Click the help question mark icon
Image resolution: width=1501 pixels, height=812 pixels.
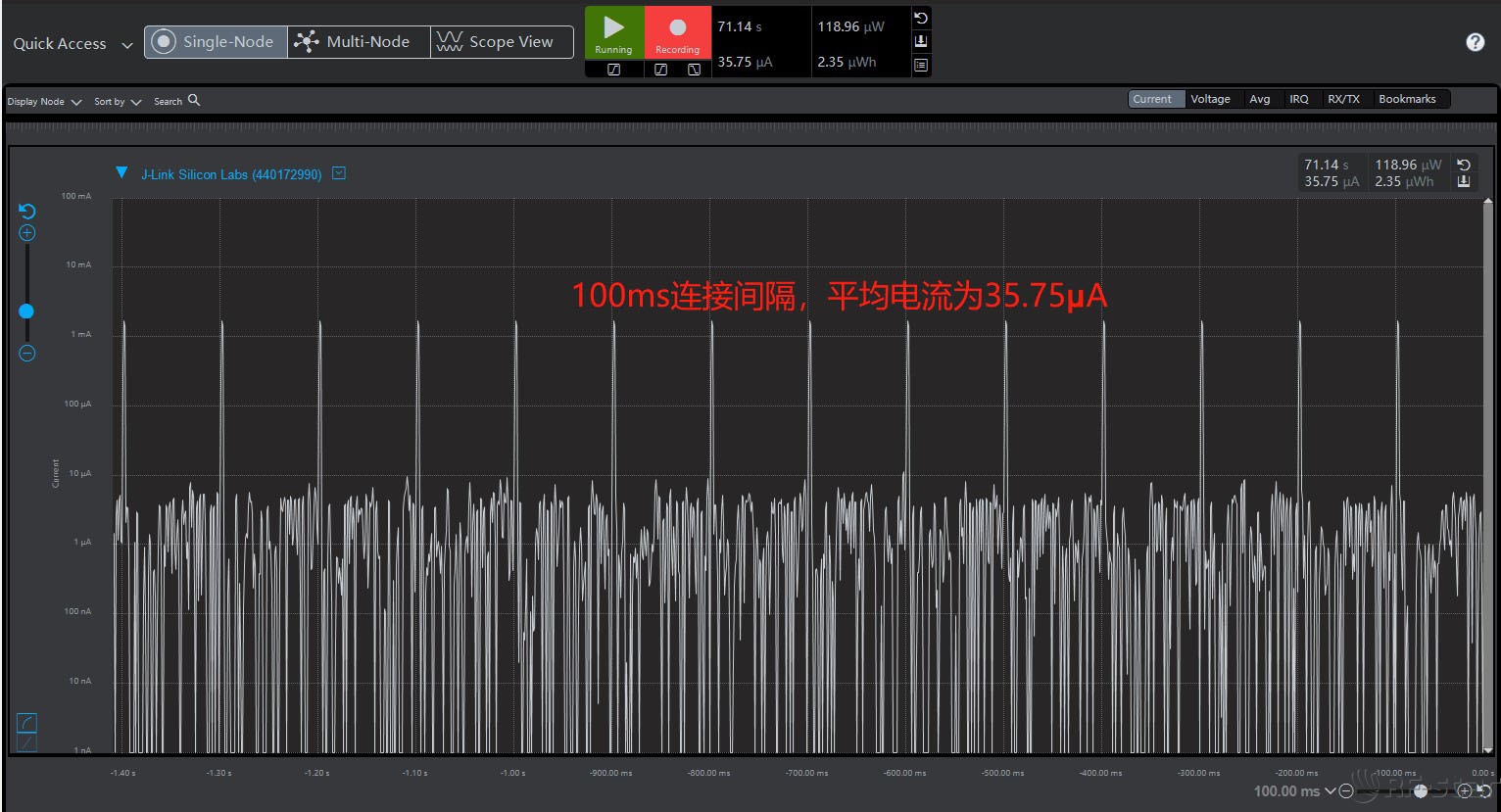(1475, 42)
